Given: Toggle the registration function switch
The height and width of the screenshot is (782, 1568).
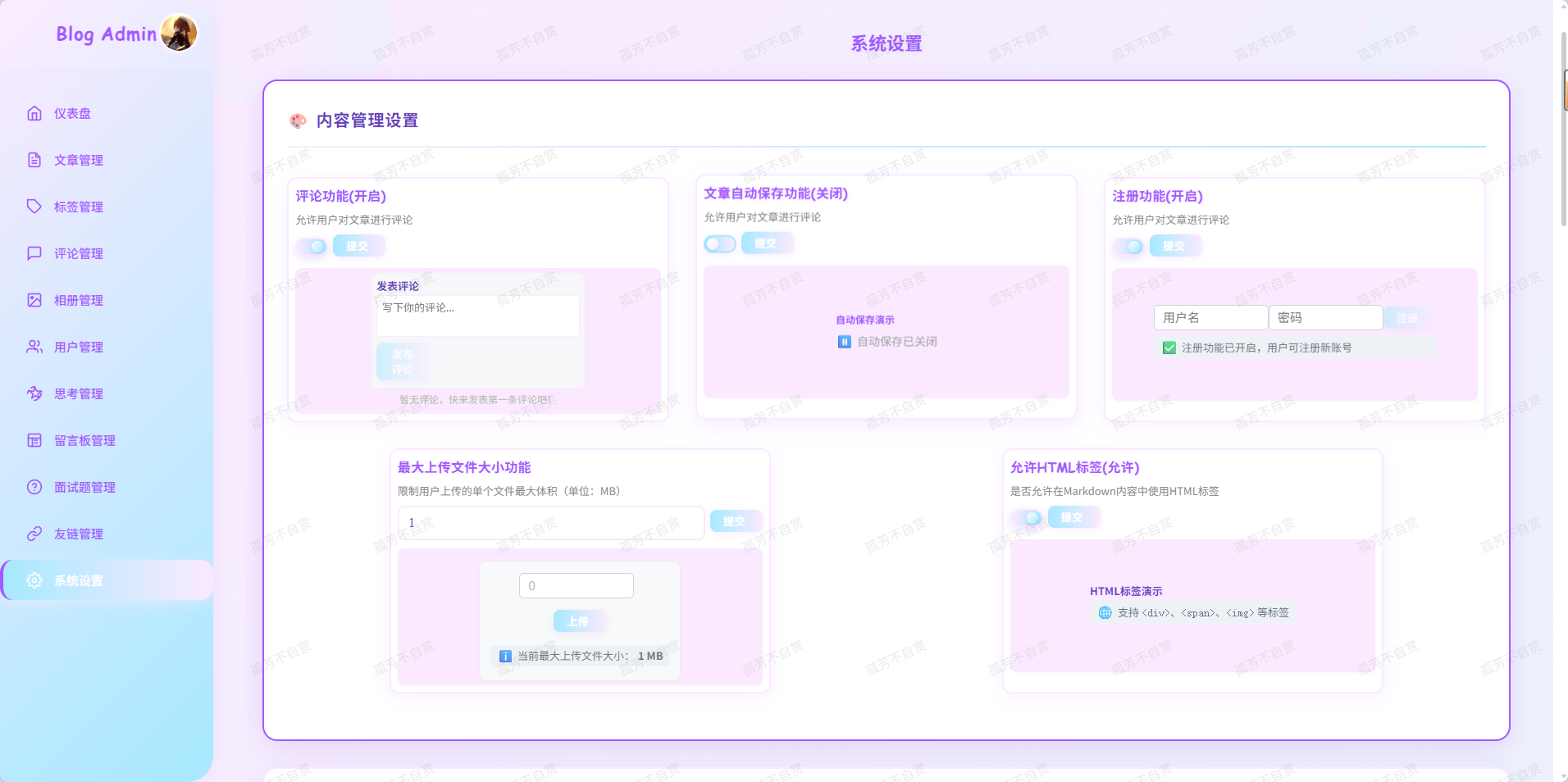Looking at the screenshot, I should click(1128, 246).
